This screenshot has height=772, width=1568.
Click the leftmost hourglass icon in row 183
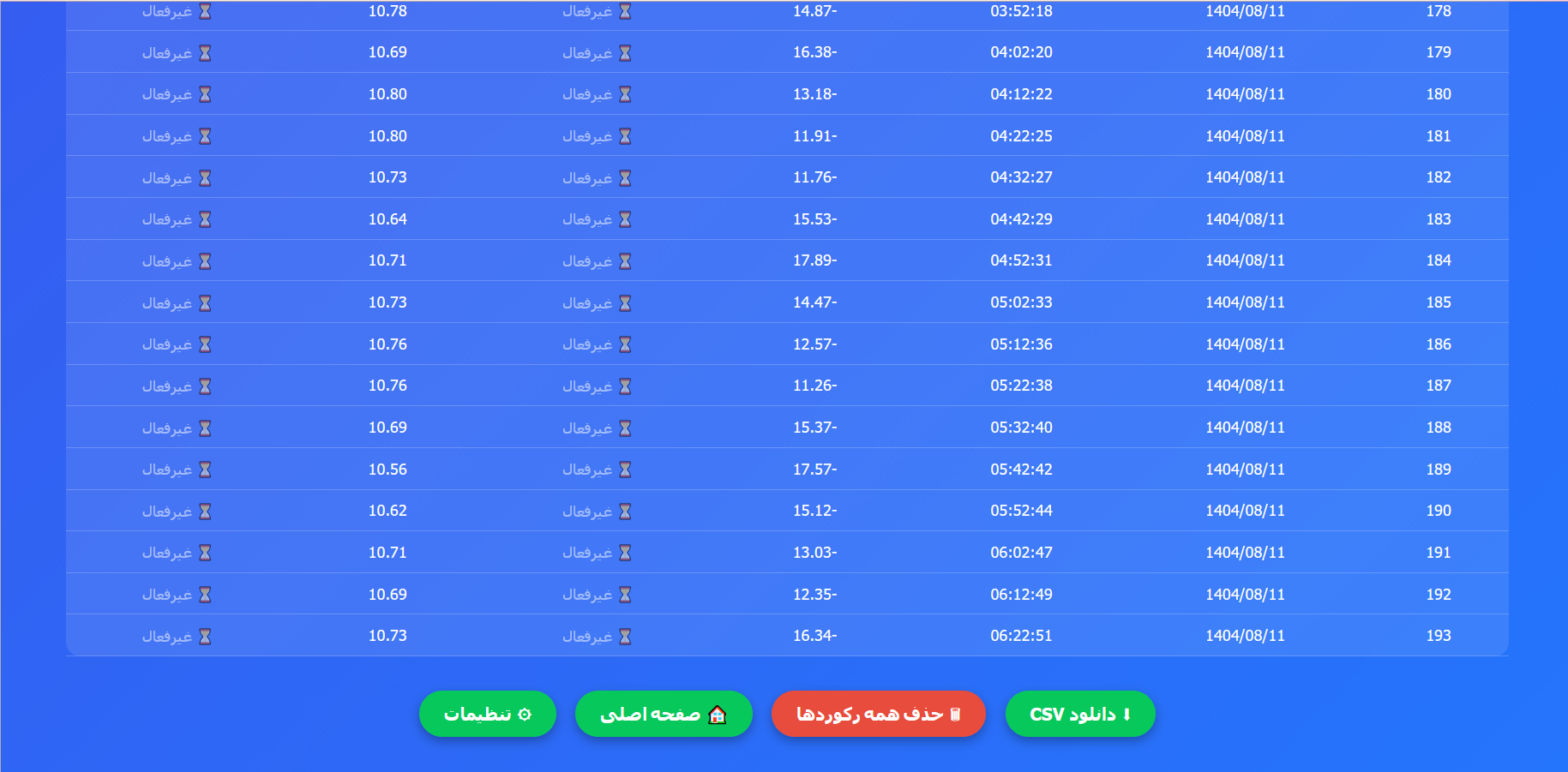click(x=205, y=219)
